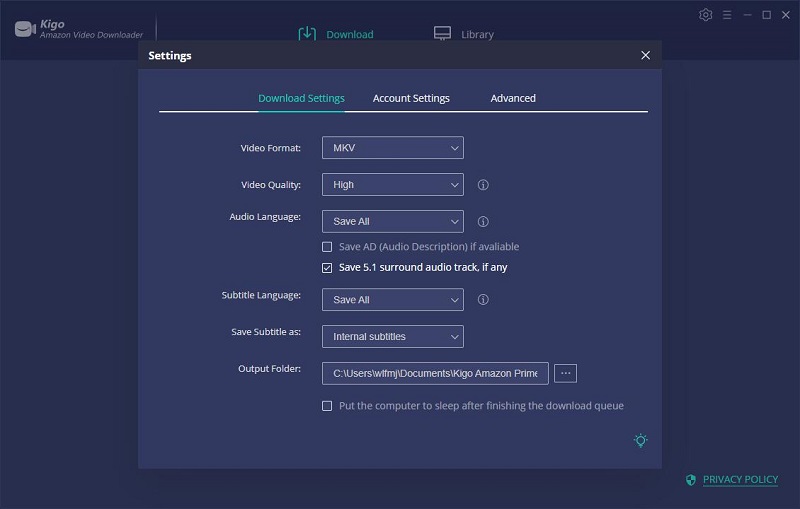
Task: Click the lightbulb tips icon
Action: [640, 441]
